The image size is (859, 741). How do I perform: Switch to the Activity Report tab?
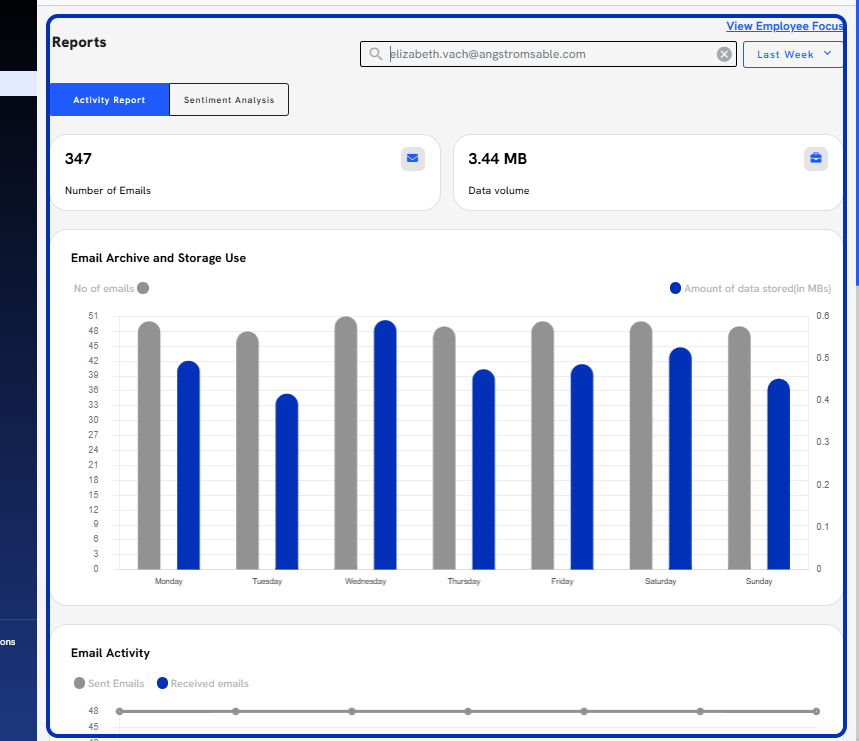tap(110, 100)
